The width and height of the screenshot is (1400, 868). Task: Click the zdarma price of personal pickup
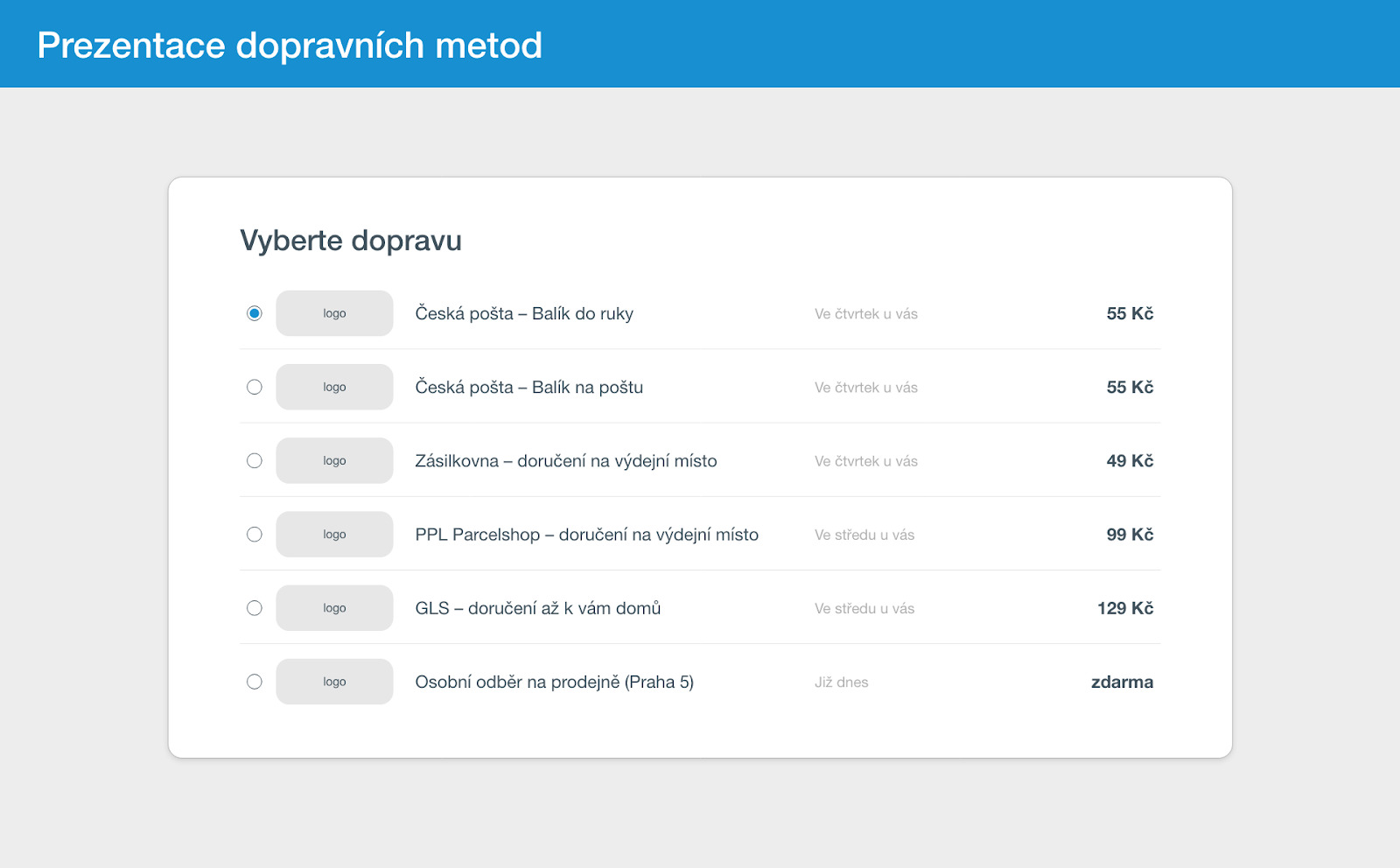(x=1122, y=682)
